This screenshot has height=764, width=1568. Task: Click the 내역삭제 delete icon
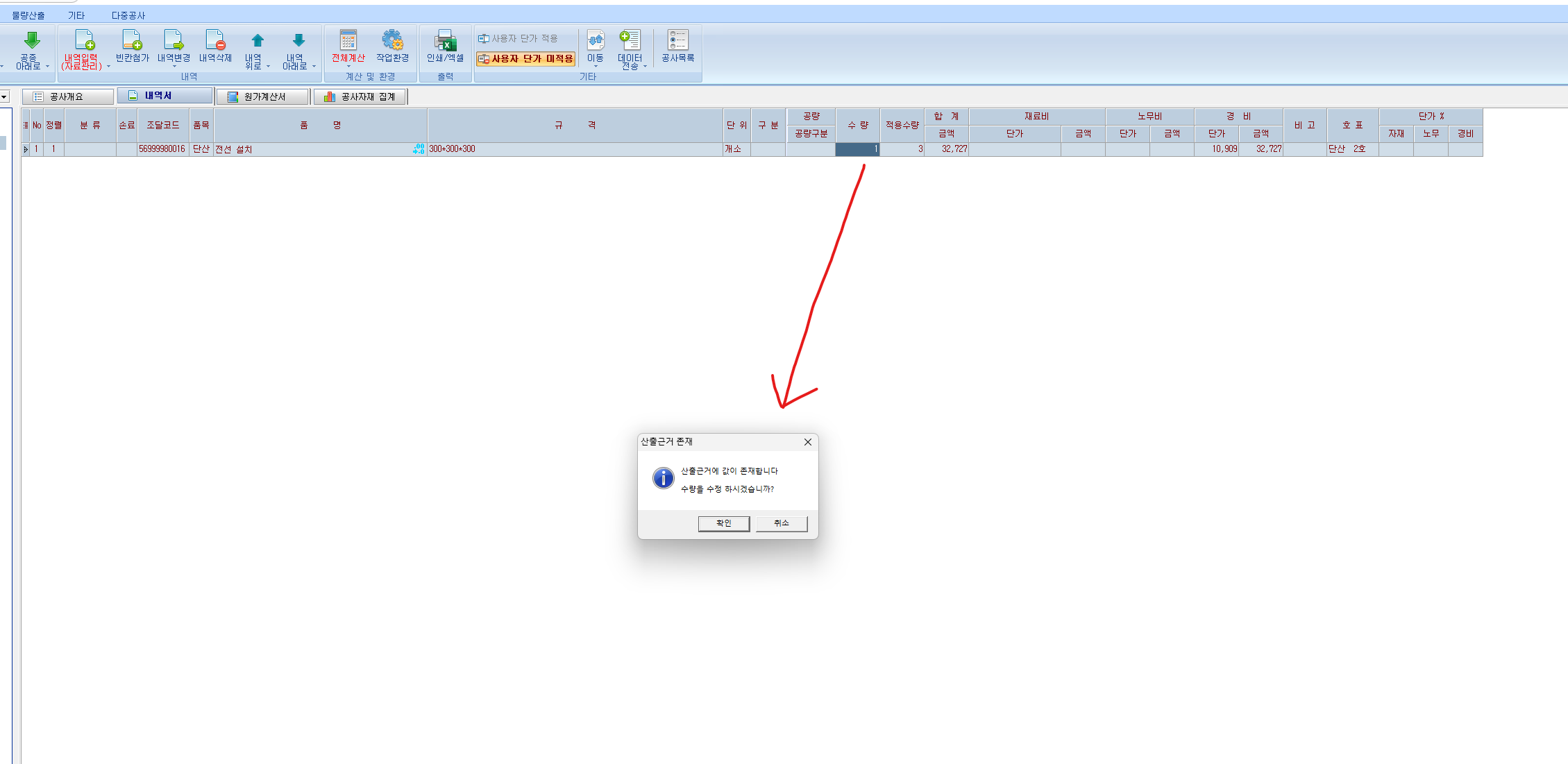click(215, 40)
